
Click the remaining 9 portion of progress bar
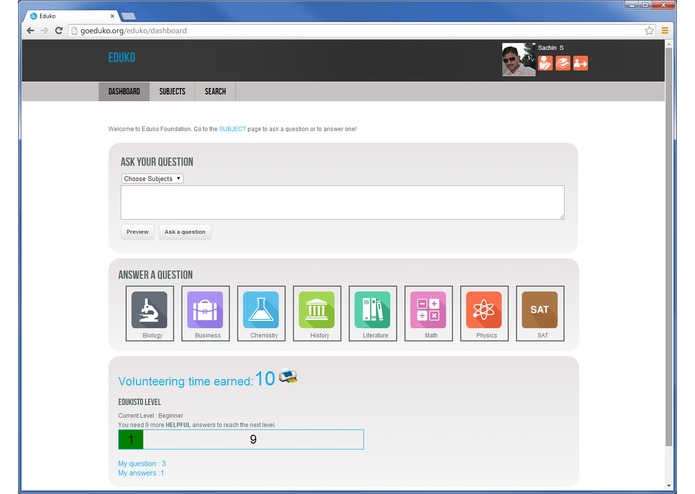tap(253, 440)
